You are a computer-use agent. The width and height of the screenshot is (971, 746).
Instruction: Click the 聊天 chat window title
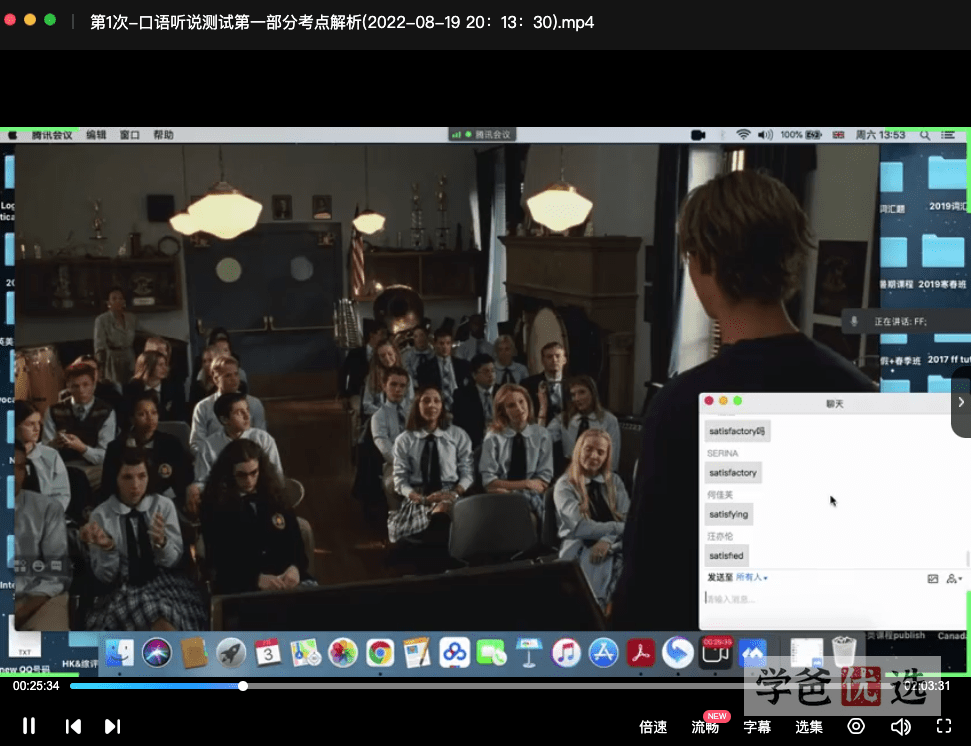(834, 404)
